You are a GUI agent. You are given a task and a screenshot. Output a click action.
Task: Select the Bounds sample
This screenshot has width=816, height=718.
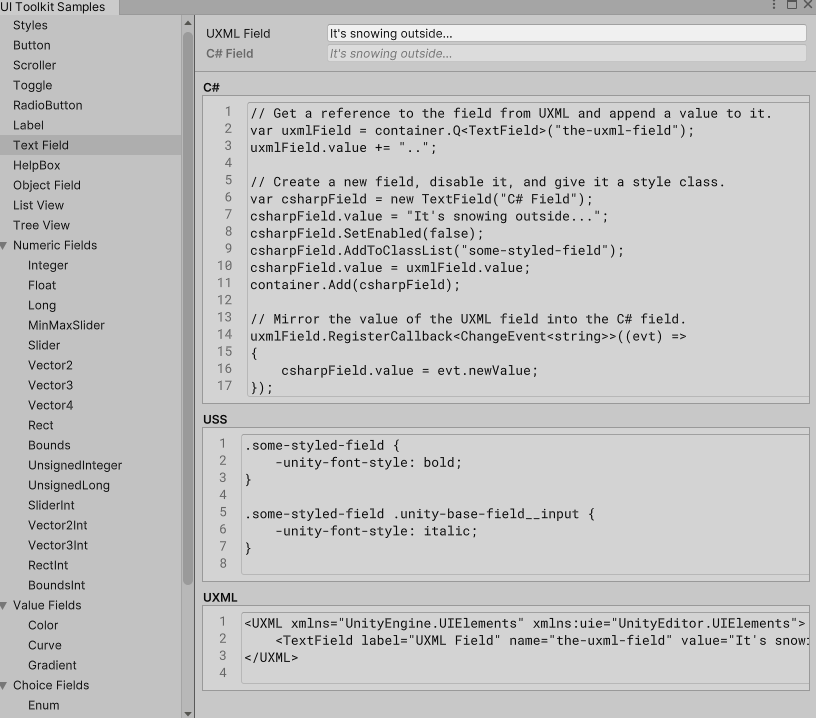49,445
